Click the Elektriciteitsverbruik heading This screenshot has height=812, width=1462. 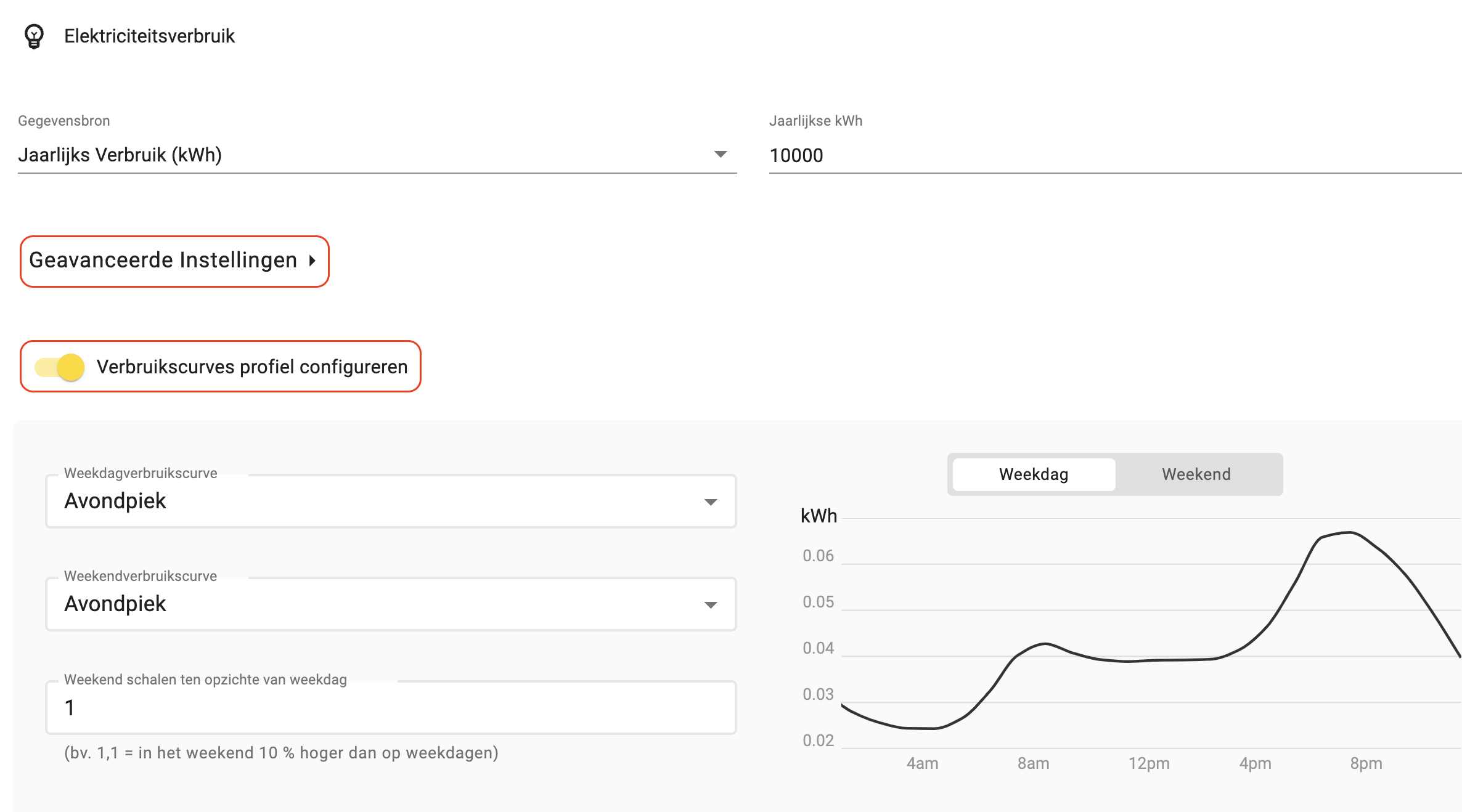tap(149, 36)
